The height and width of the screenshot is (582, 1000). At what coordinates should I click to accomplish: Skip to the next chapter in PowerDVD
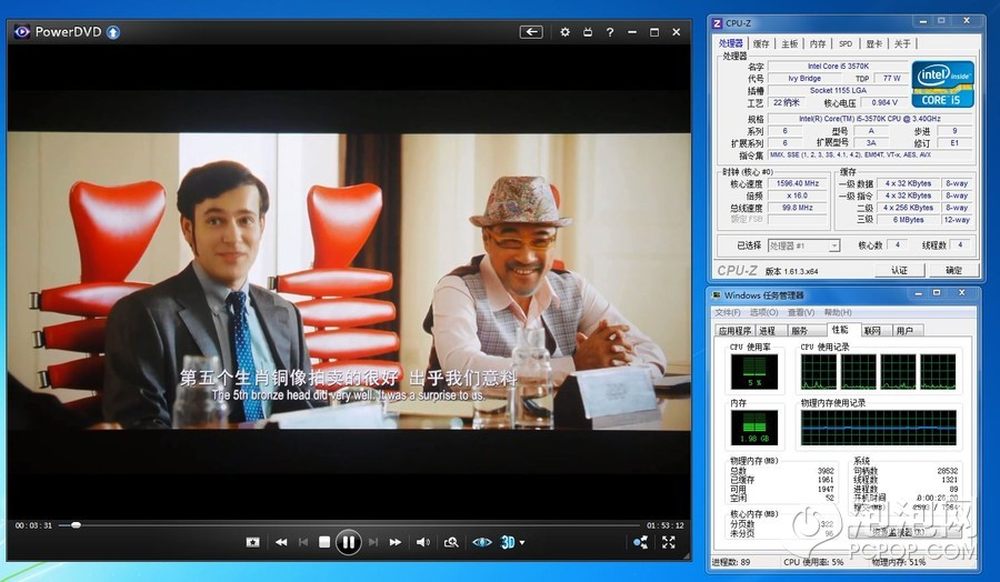tap(374, 542)
